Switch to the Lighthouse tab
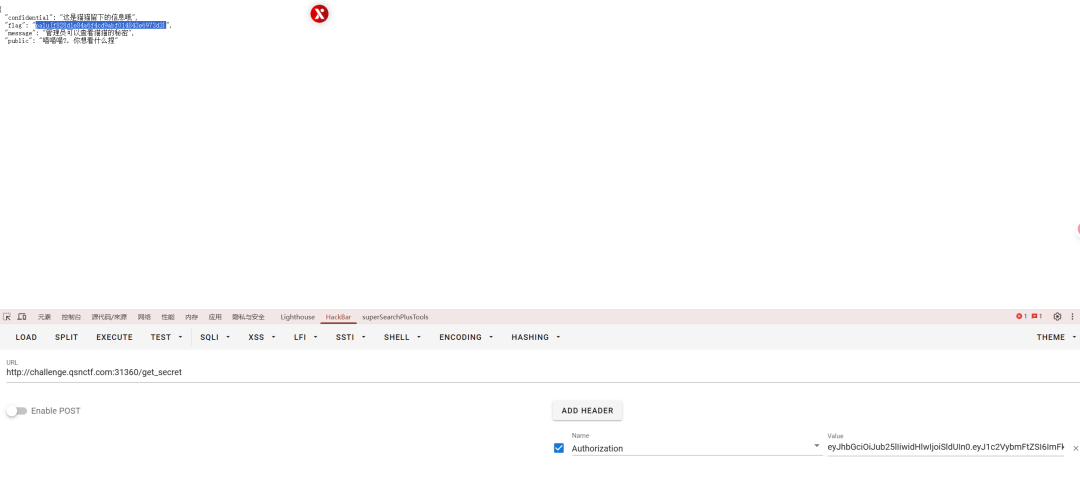The height and width of the screenshot is (497, 1080). point(297,317)
